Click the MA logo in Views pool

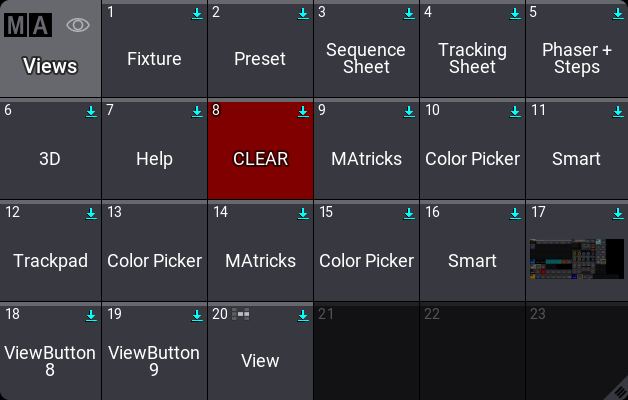pos(29,25)
